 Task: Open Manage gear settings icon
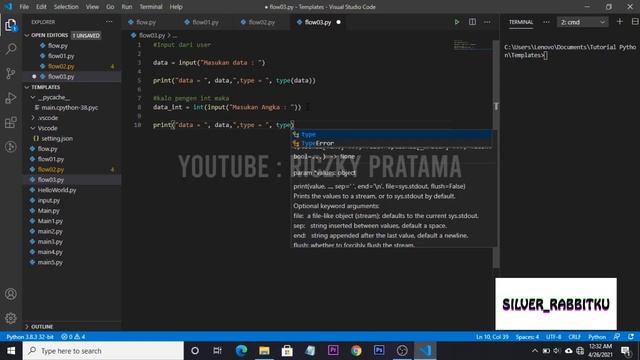(x=11, y=318)
